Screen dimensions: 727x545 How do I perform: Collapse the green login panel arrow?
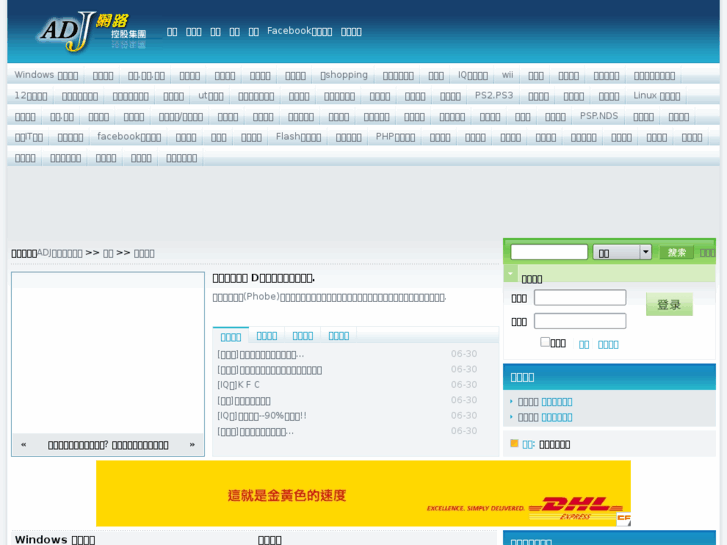(x=510, y=273)
